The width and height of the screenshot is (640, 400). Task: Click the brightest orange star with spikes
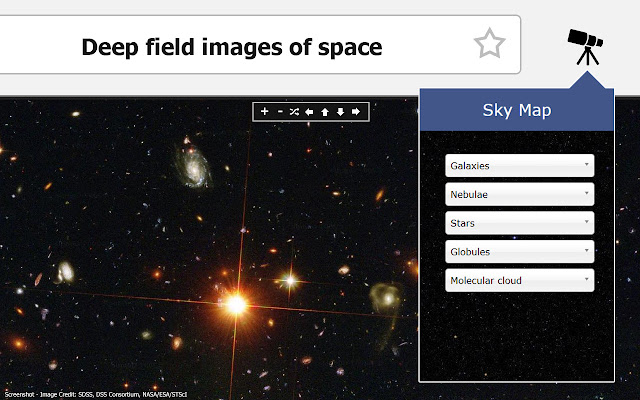[x=236, y=304]
